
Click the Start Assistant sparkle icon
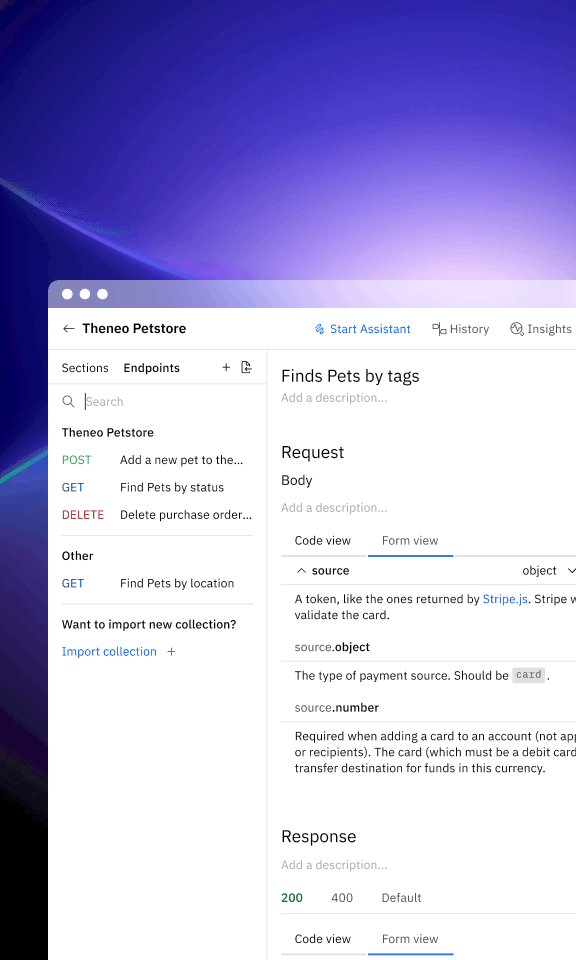320,329
